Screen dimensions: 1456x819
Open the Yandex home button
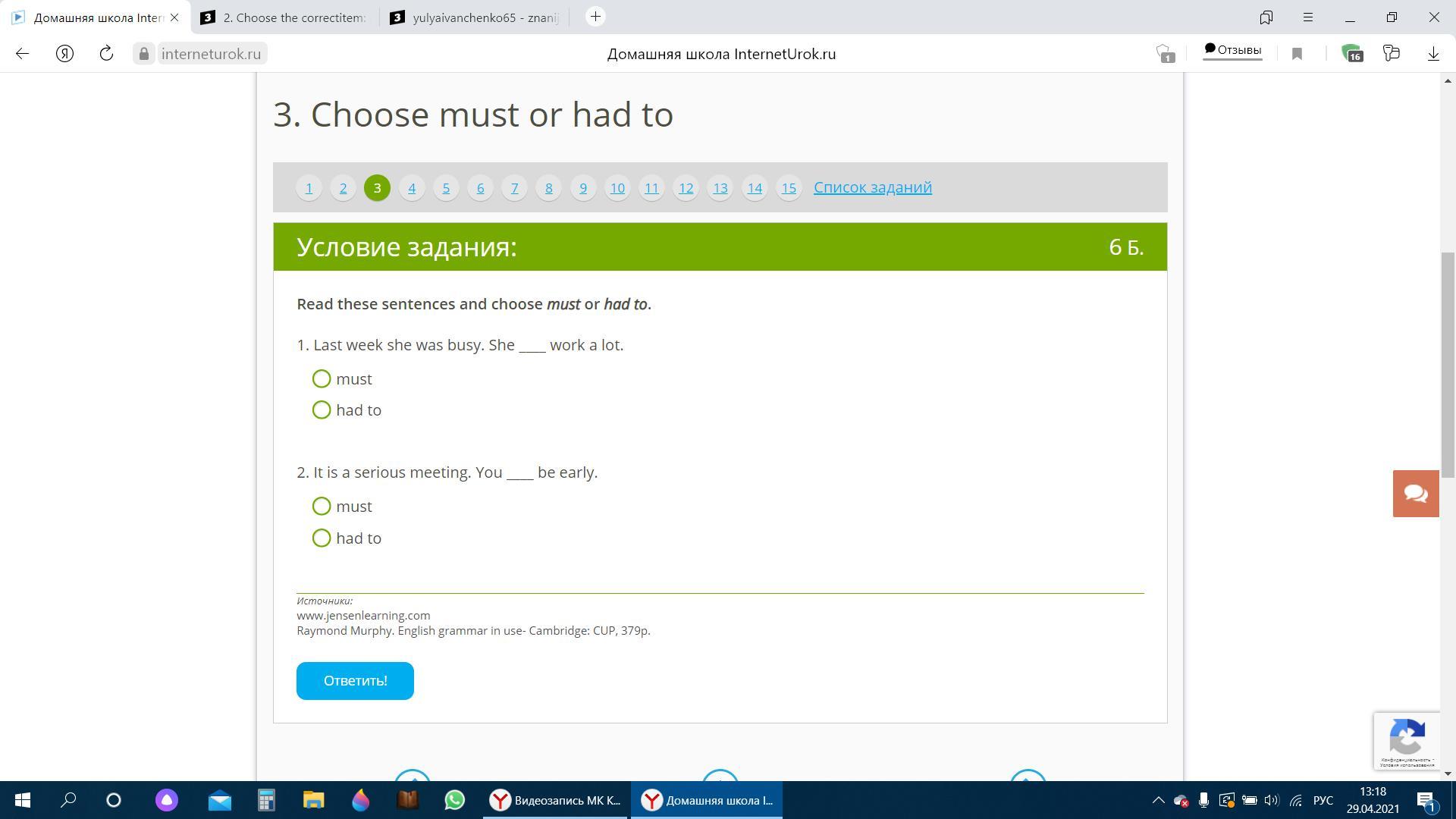tap(64, 53)
